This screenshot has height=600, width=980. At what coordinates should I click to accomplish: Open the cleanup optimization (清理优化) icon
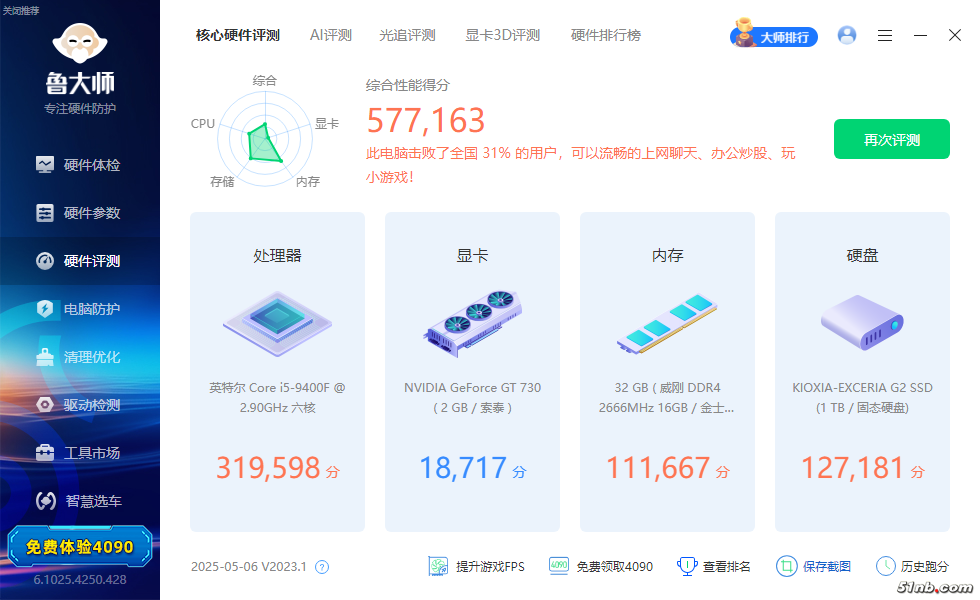45,357
